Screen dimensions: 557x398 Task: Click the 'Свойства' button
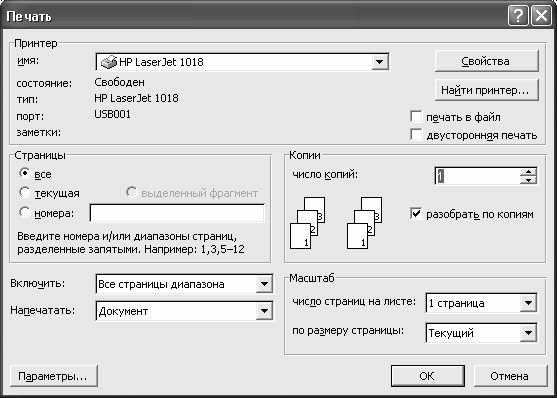click(x=486, y=61)
